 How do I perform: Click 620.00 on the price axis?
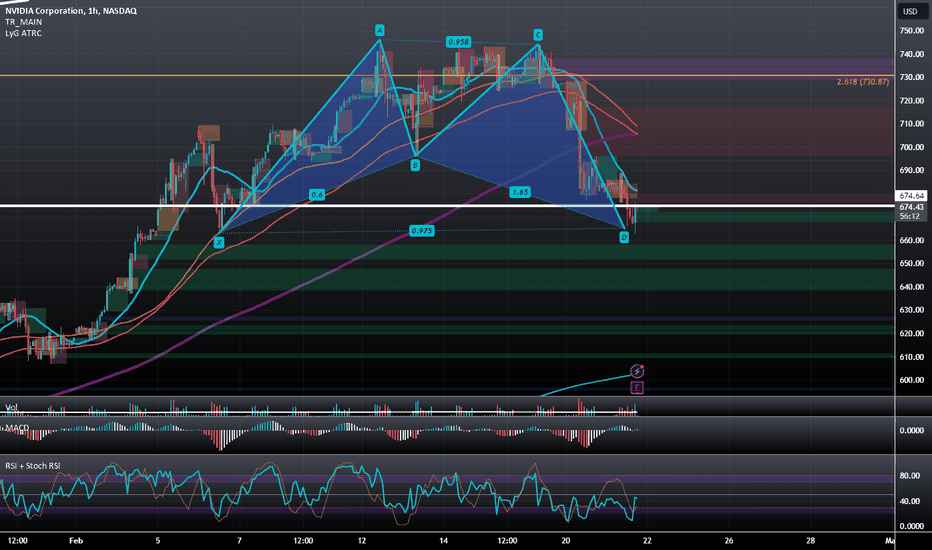(x=911, y=334)
